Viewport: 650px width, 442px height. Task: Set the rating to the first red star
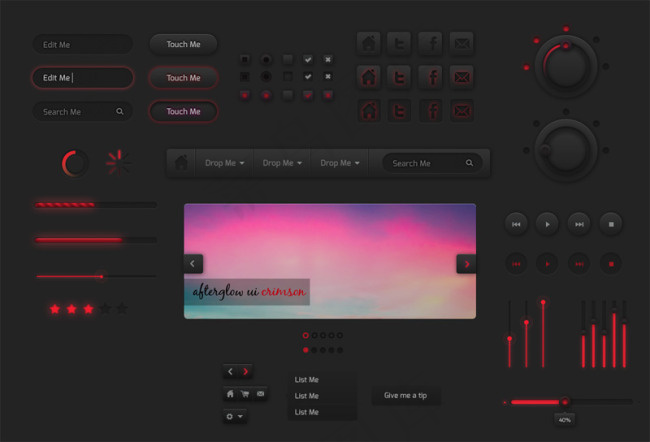55,309
